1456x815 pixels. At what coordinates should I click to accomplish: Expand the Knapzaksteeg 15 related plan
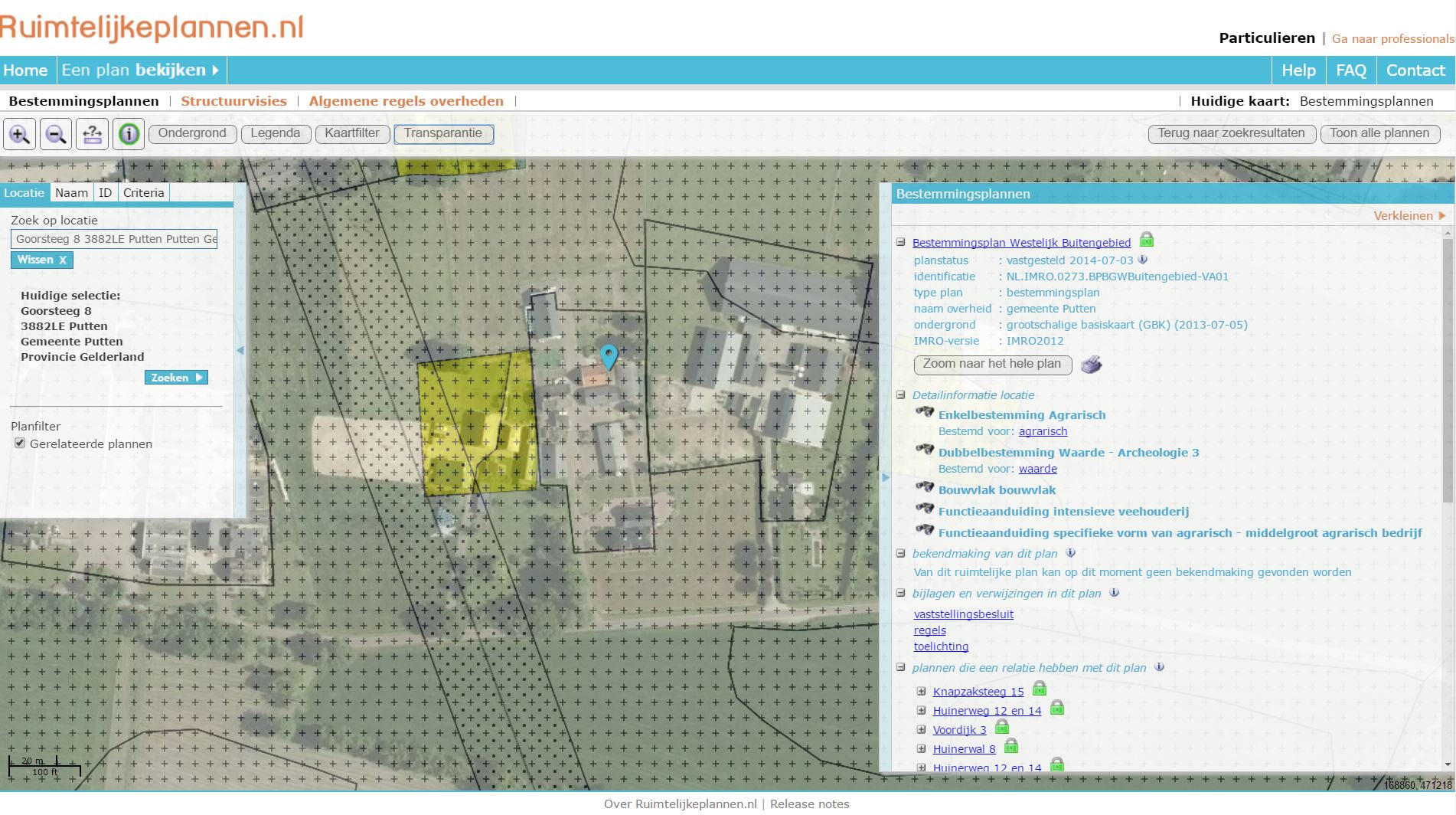pos(920,691)
